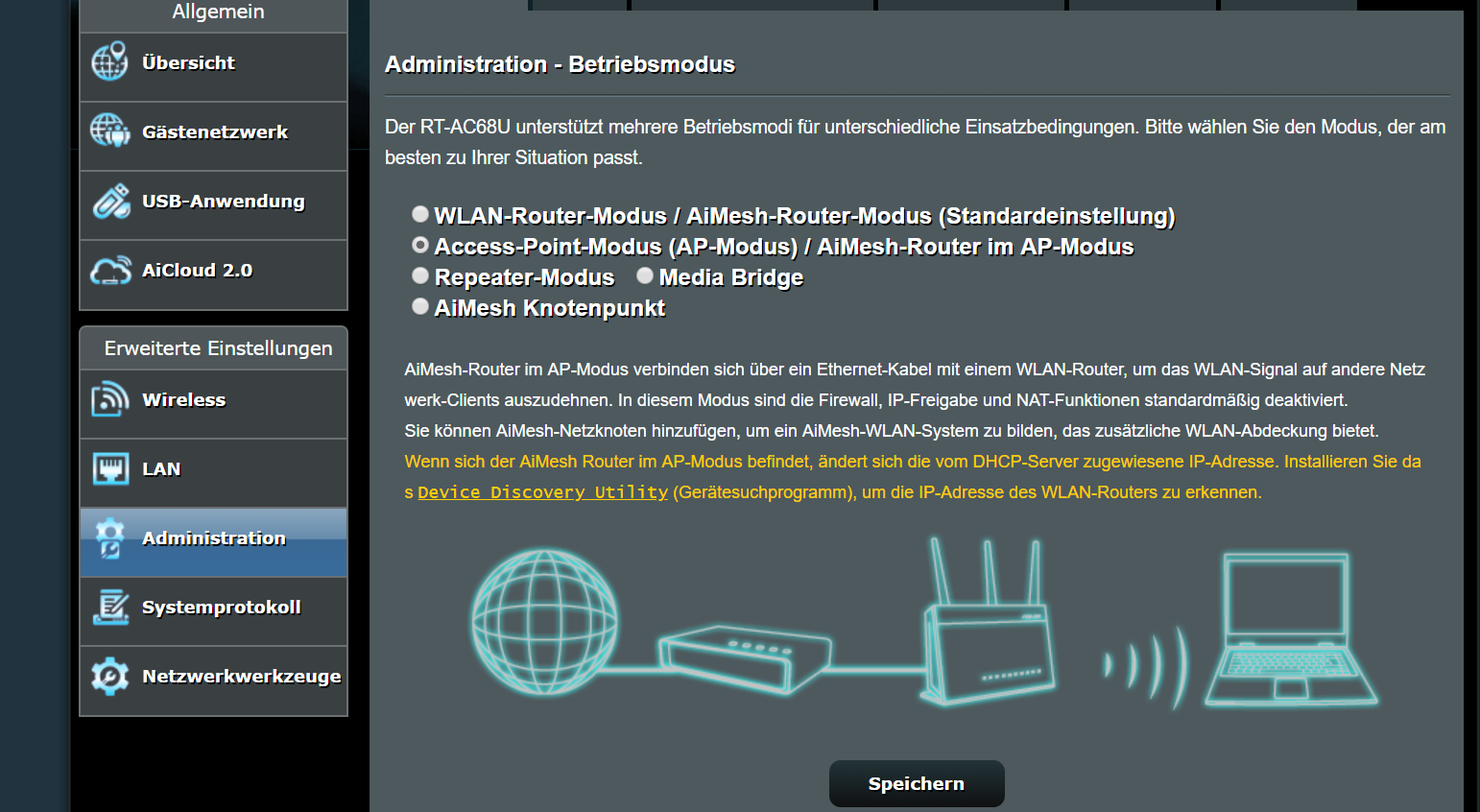Click the Erweiterte Einstellungen section header
The width and height of the screenshot is (1480, 812).
coord(218,348)
